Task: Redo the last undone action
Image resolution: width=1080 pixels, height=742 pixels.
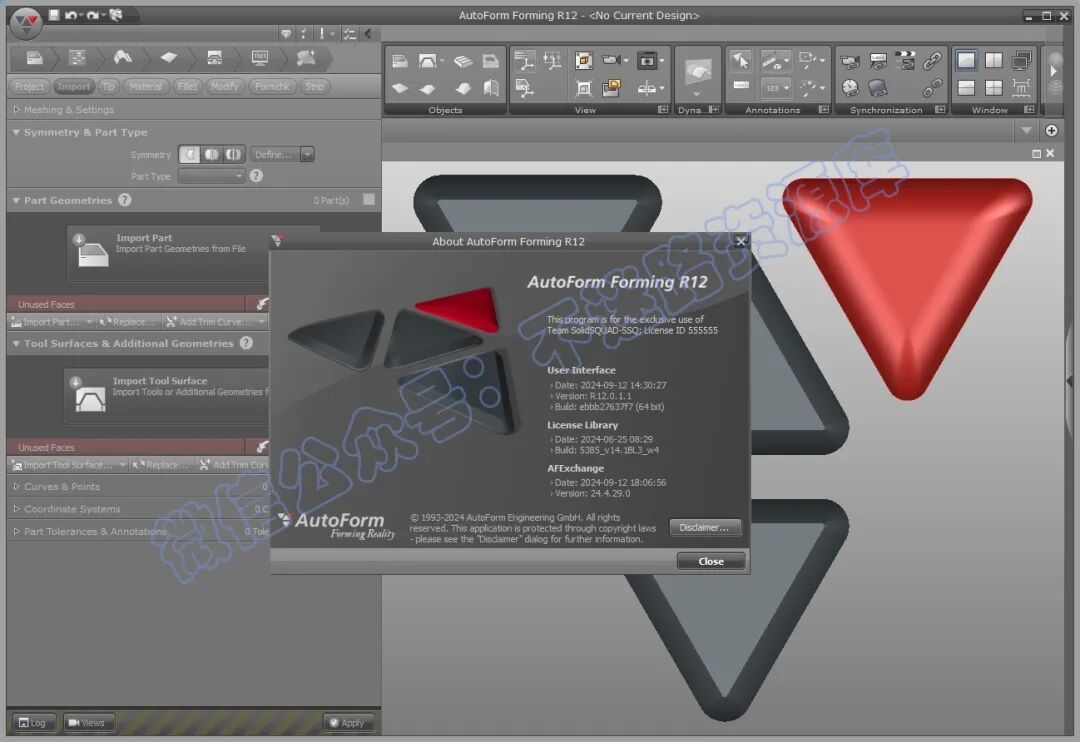Action: tap(92, 14)
